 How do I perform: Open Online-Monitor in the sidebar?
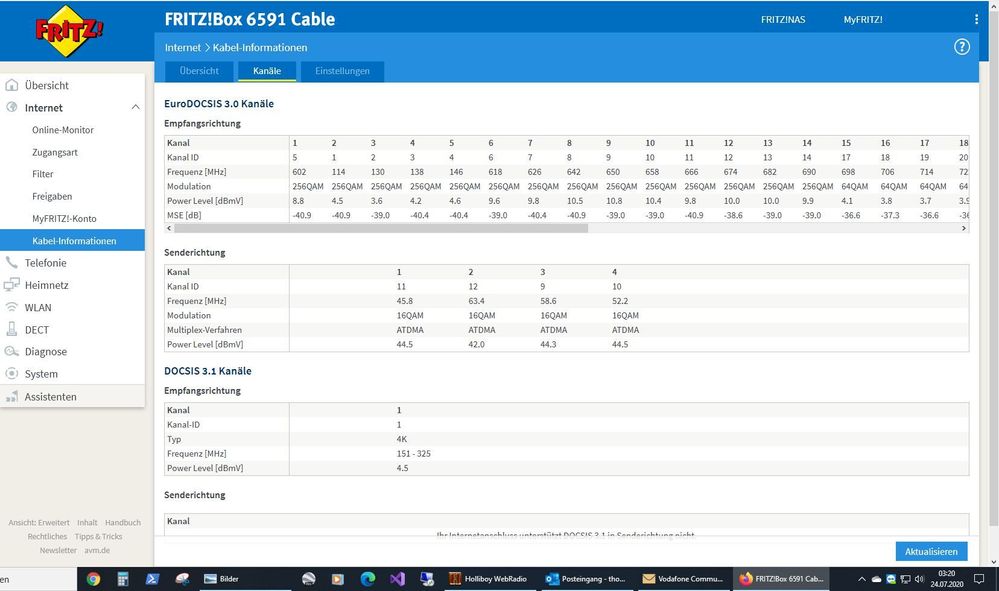point(62,130)
